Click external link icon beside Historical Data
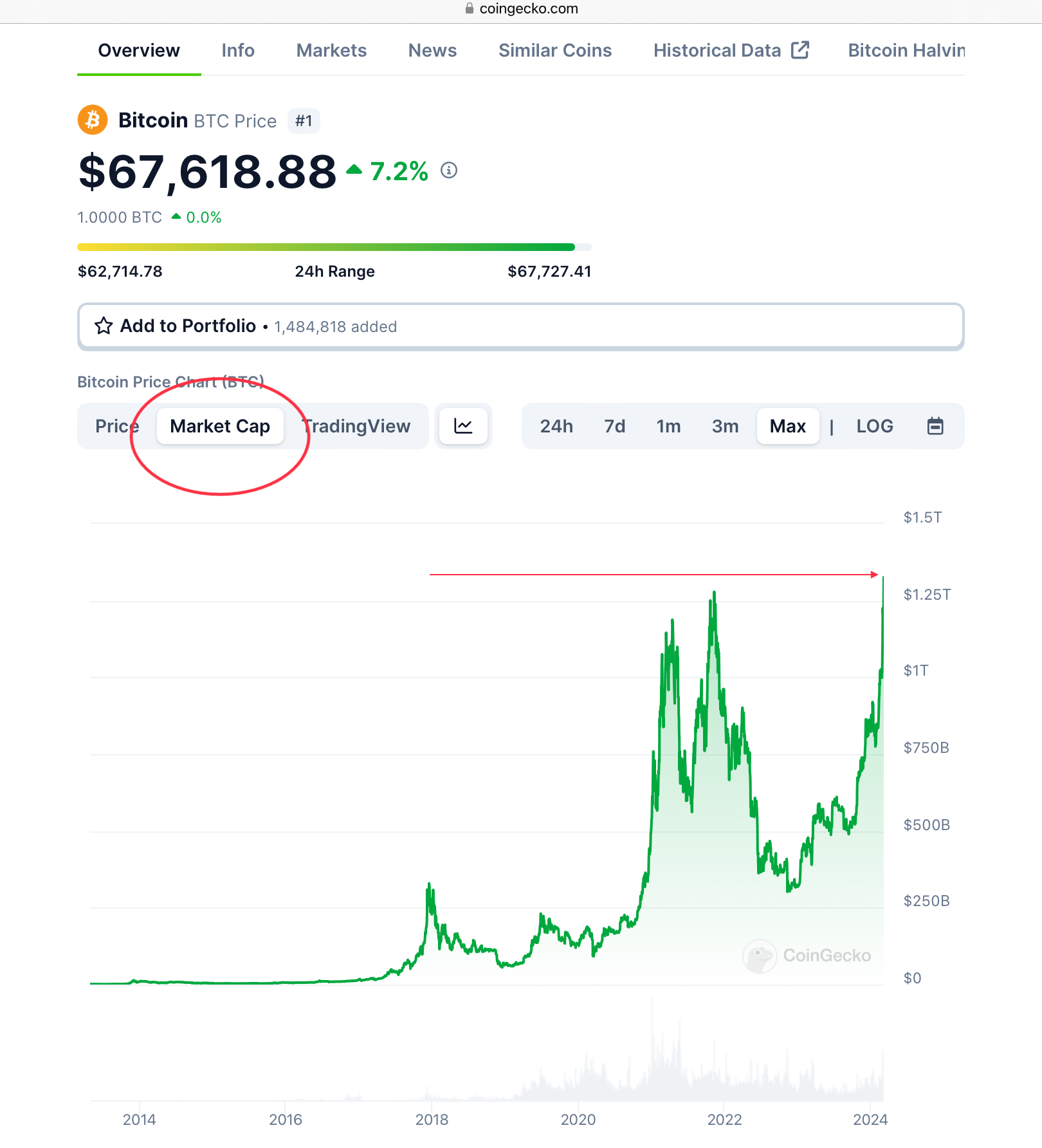 click(x=800, y=50)
